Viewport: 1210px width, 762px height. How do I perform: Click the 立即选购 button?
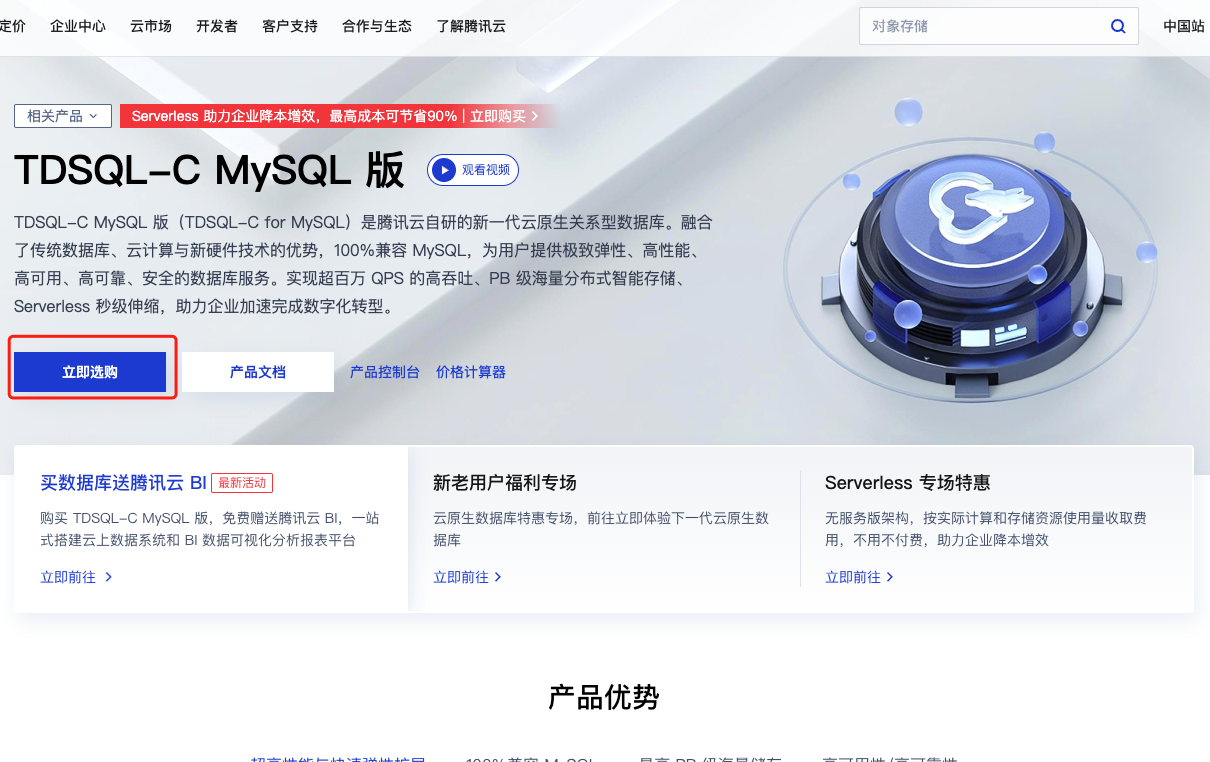(x=90, y=372)
